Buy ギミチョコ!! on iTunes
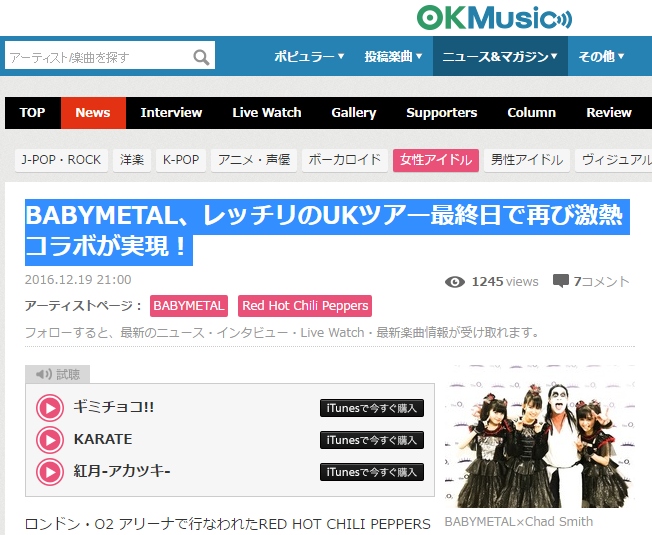652x535 pixels. pyautogui.click(x=372, y=408)
